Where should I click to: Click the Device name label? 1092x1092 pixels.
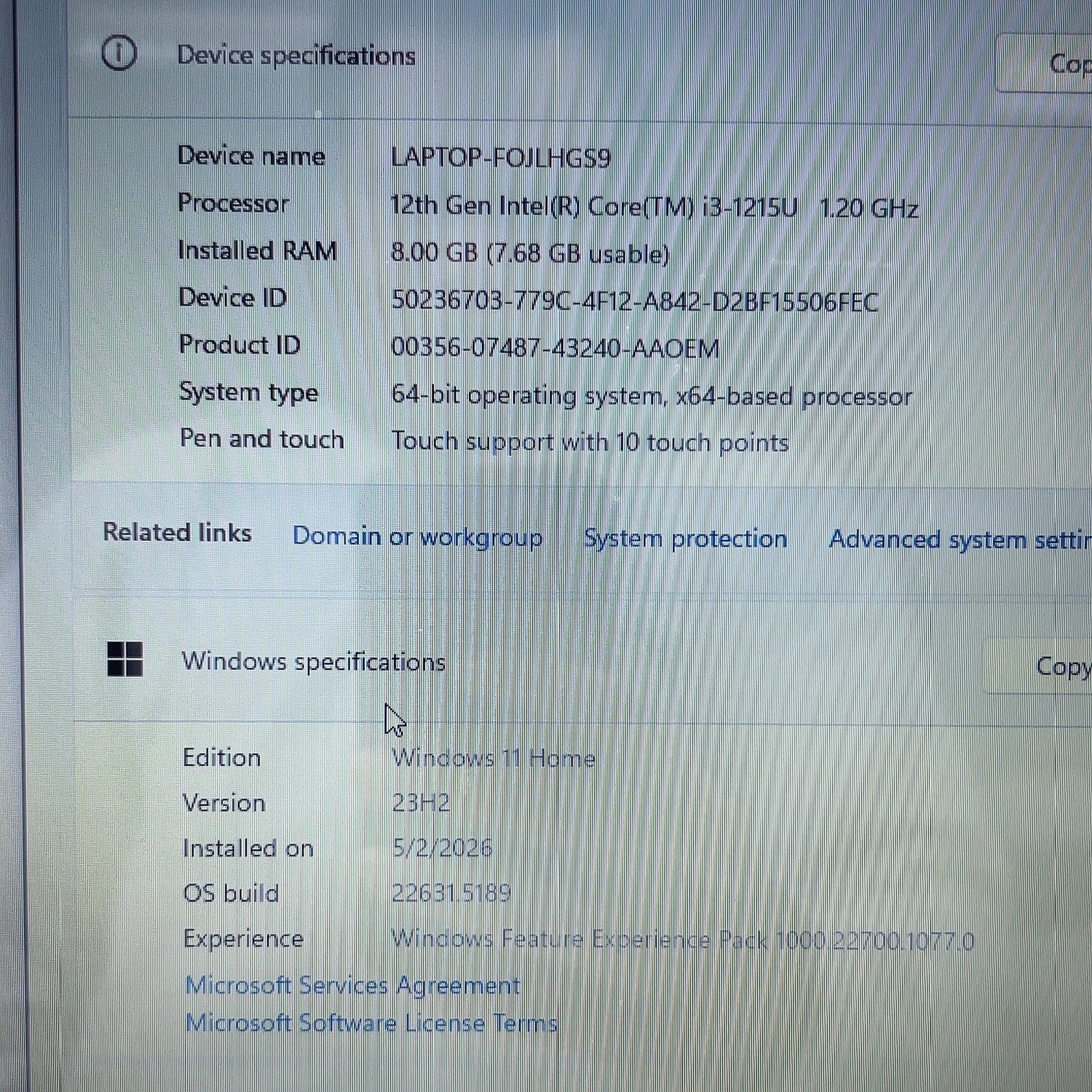[x=251, y=156]
